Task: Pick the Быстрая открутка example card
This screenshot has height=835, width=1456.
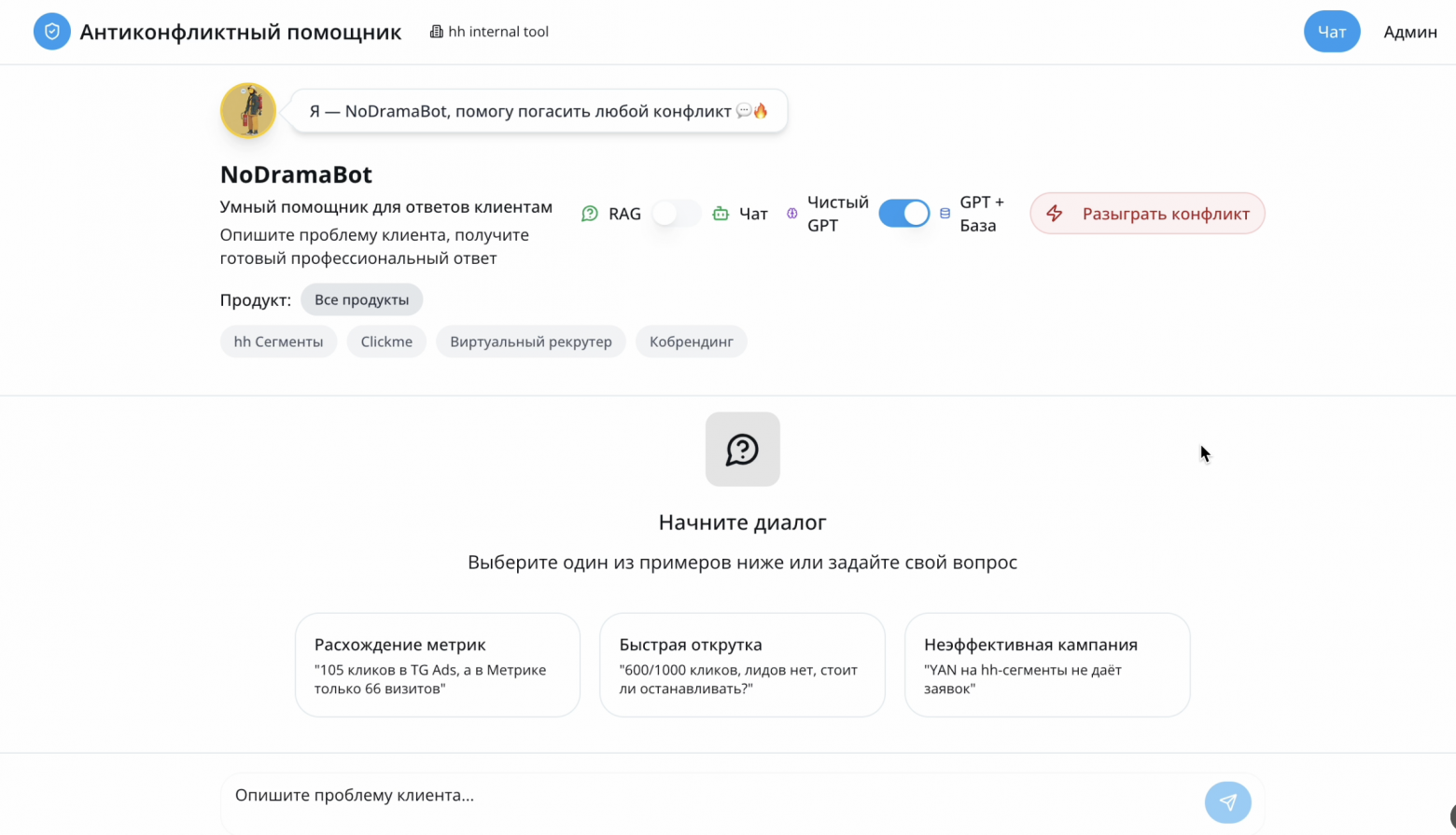Action: [742, 664]
